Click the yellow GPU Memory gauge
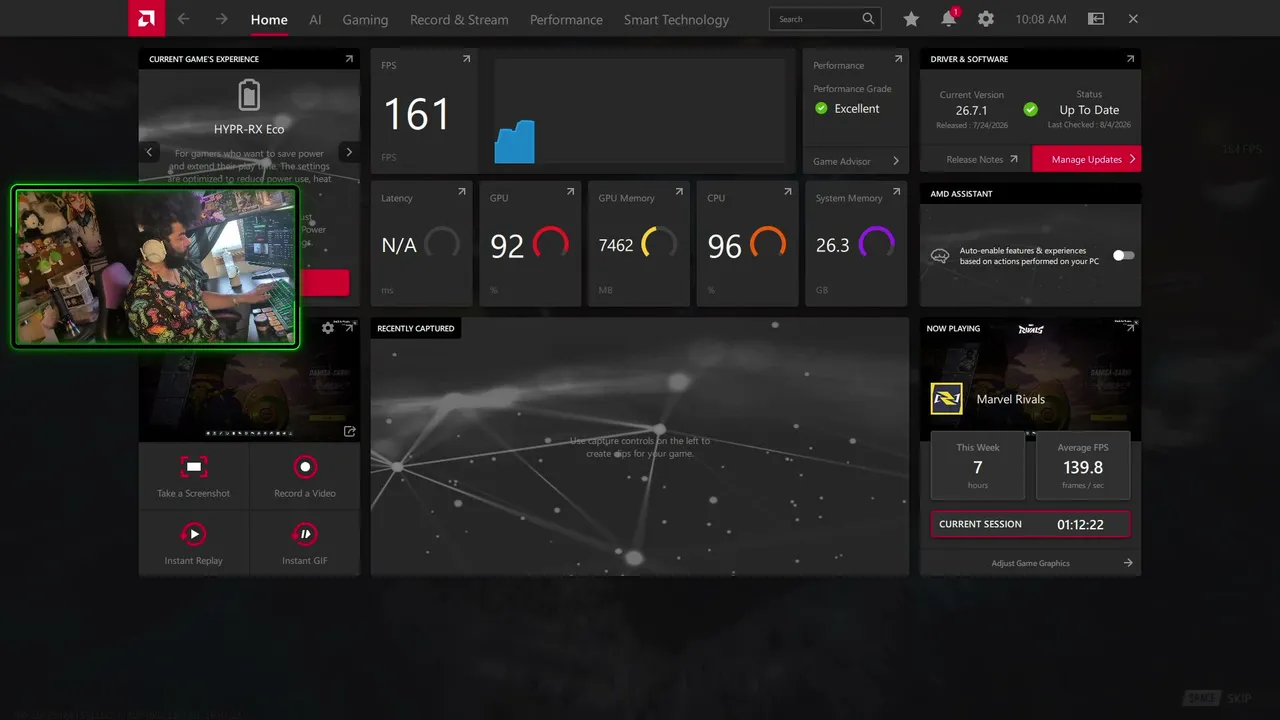1280x720 pixels. coord(659,244)
